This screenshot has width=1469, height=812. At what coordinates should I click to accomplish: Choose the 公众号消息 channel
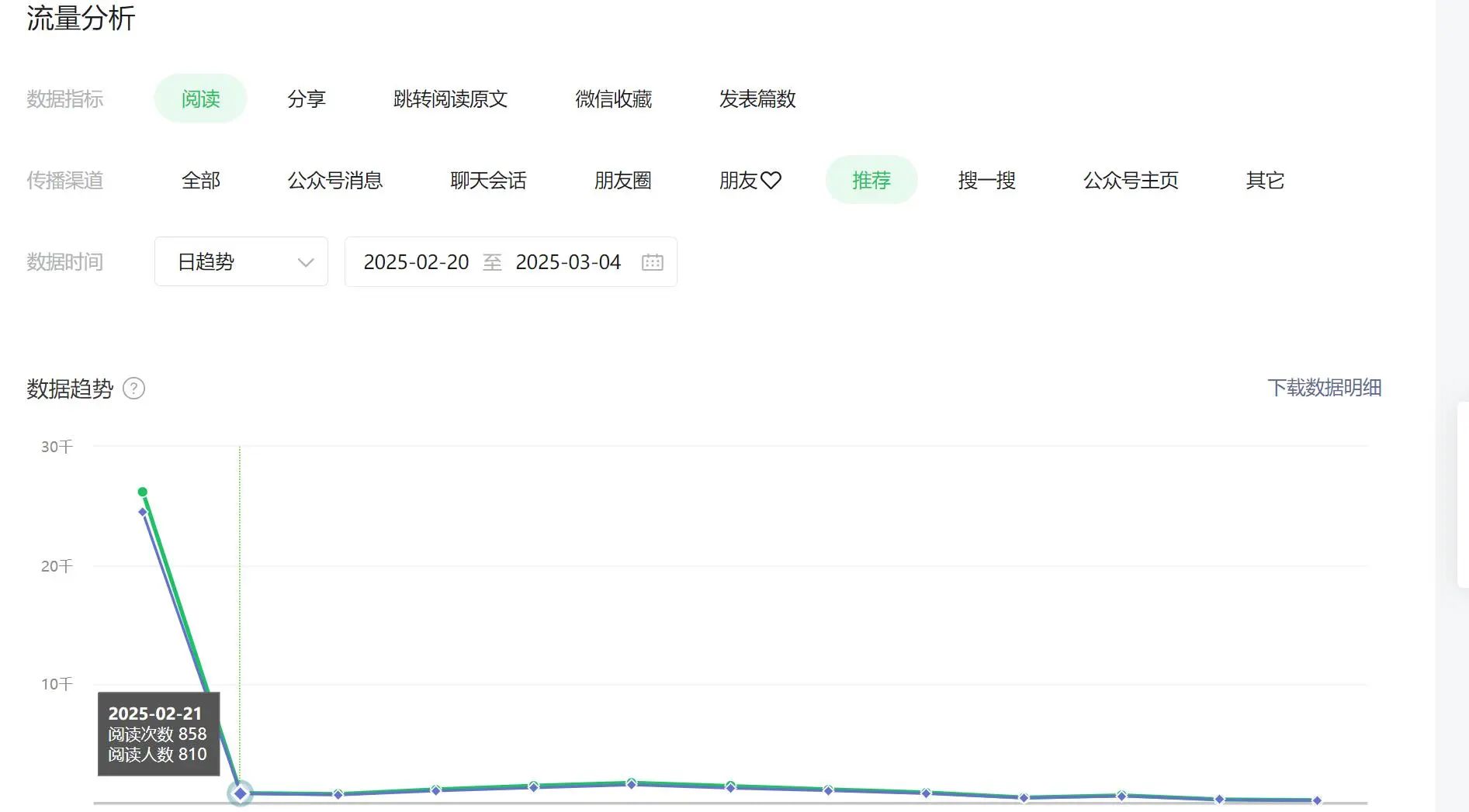pos(335,180)
